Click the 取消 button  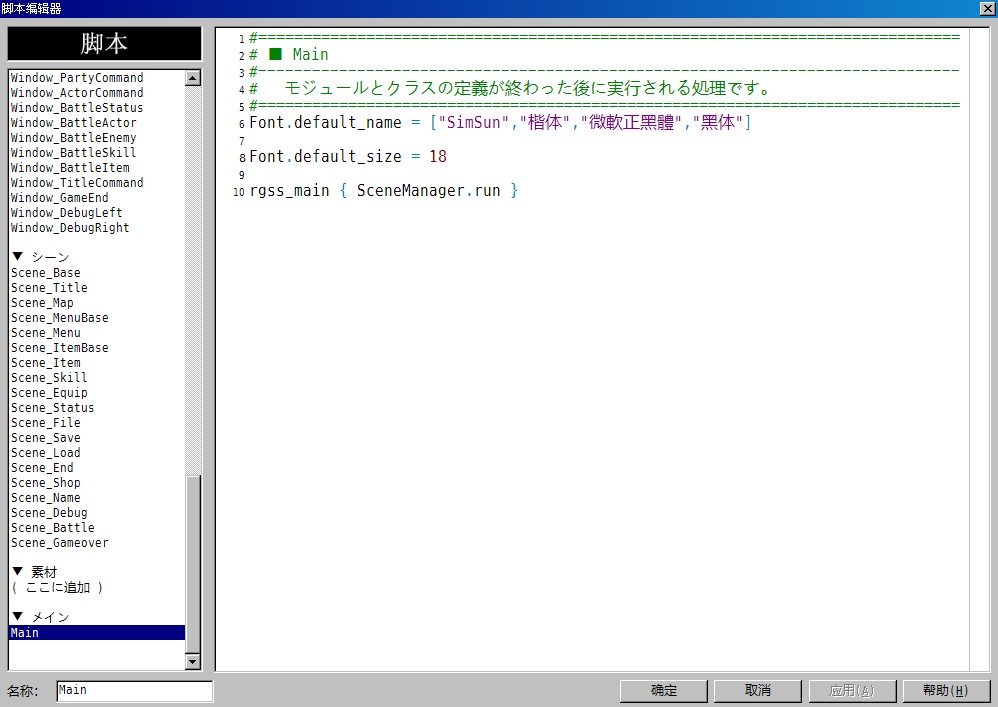pyautogui.click(x=757, y=690)
